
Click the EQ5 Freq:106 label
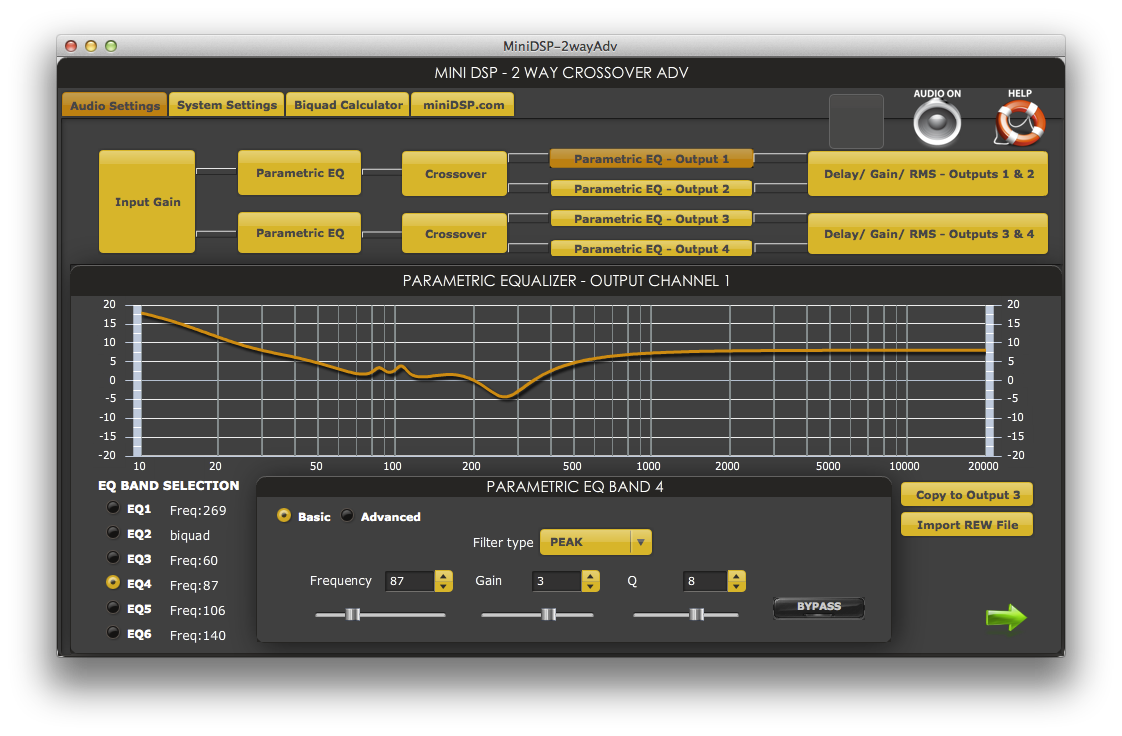197,611
